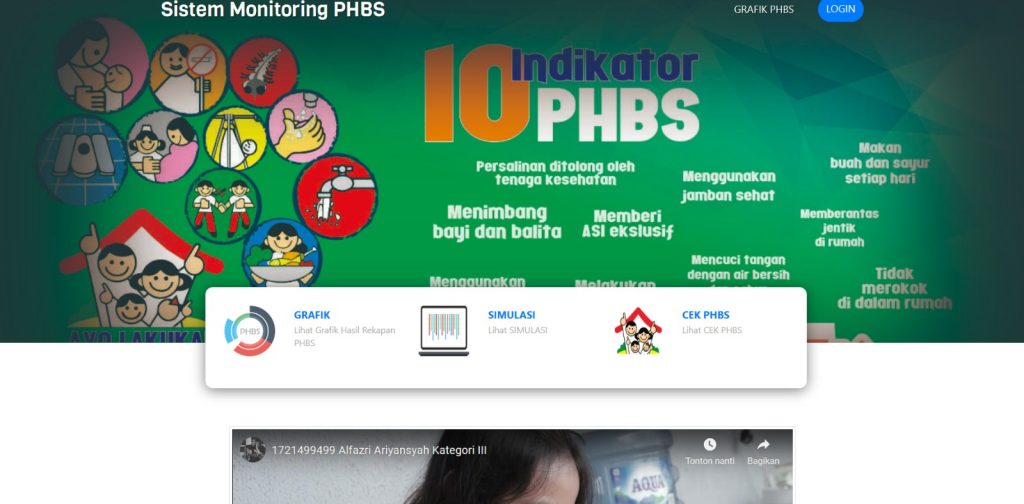The height and width of the screenshot is (504, 1024).
Task: Click 'Persalinan ditolong oleh tenaga kesehatan' text
Action: 555,173
